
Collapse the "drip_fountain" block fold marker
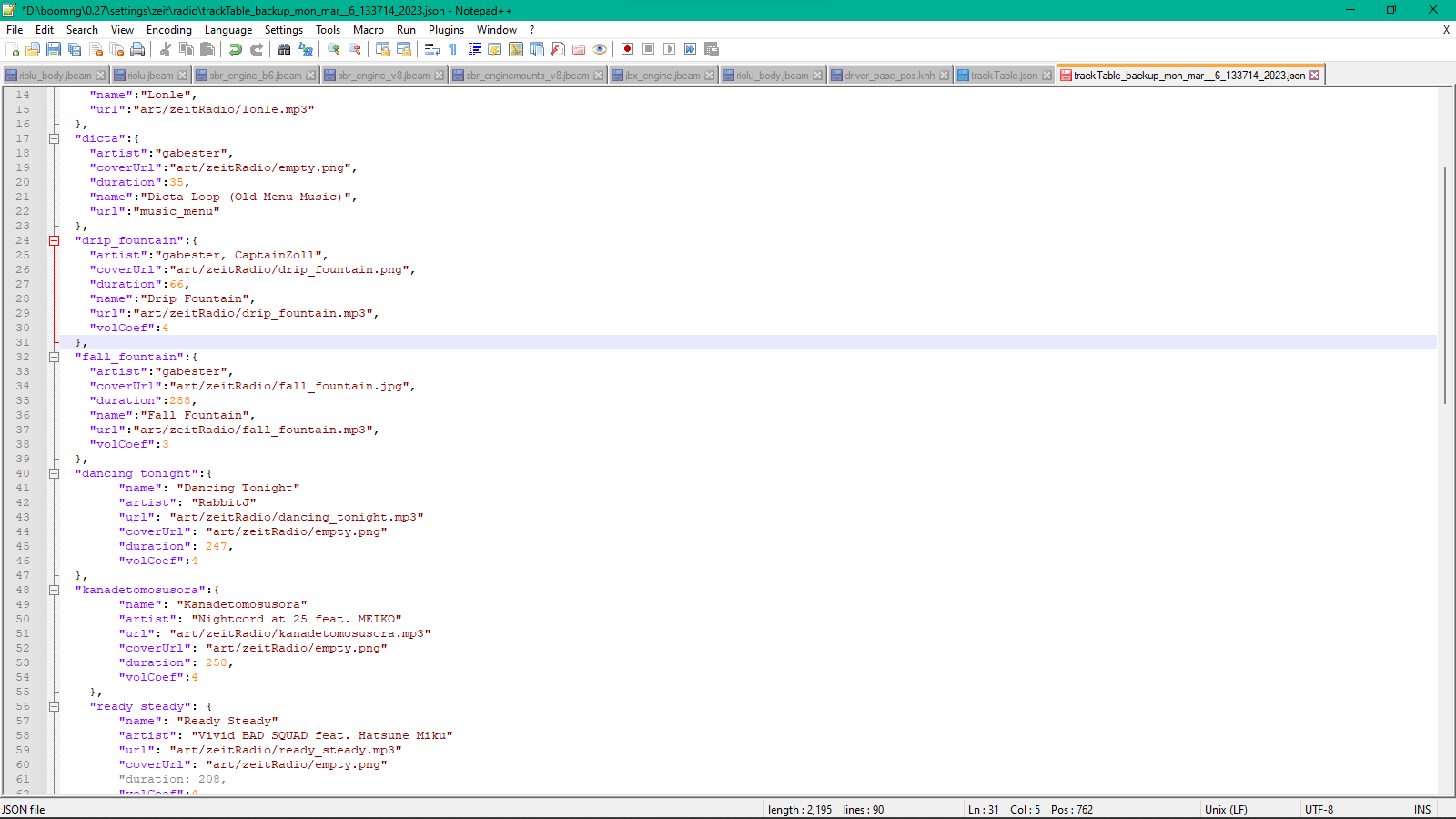coord(54,240)
